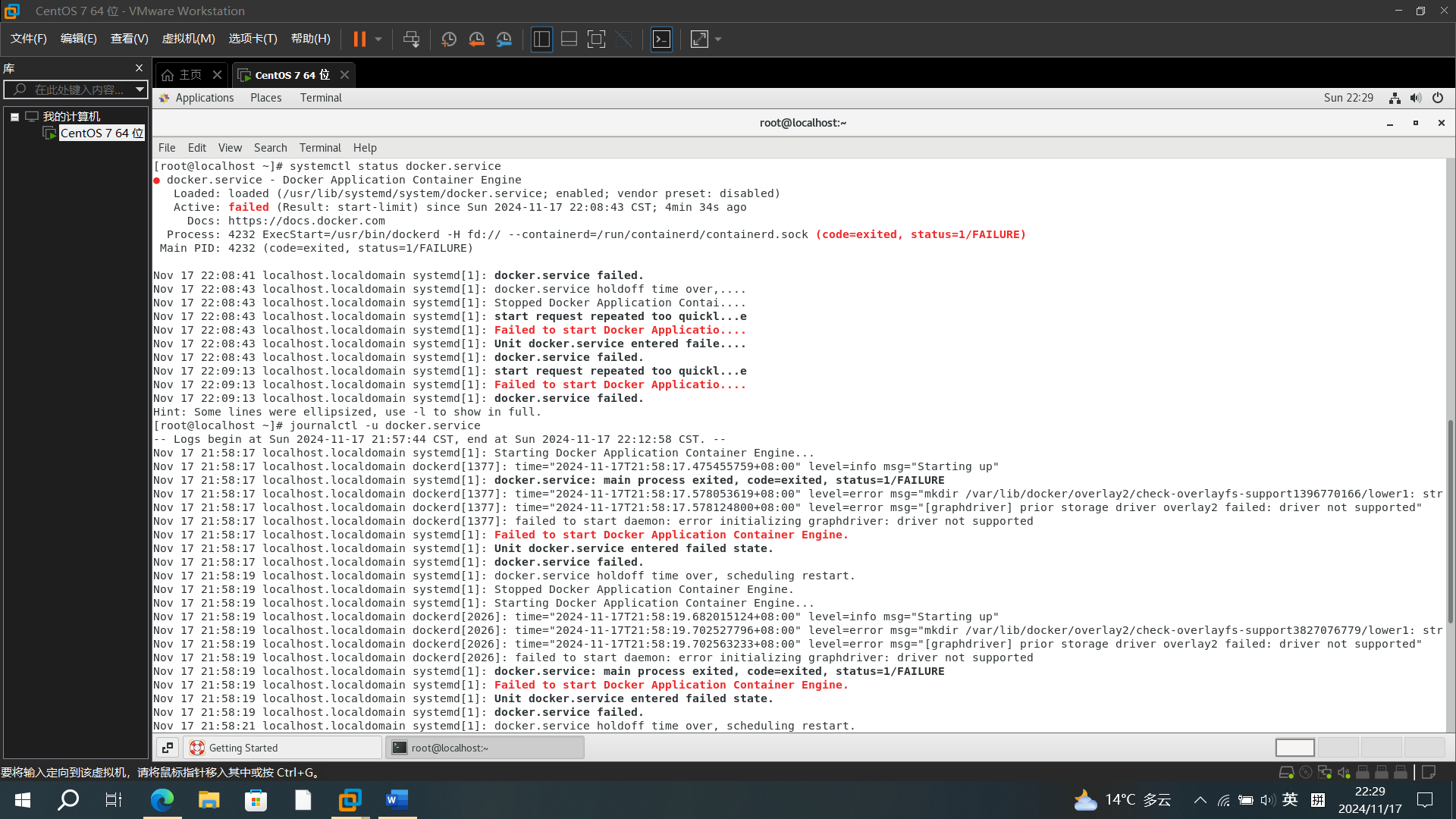Toggle the library sidebar view
Image resolution: width=1456 pixels, height=819 pixels.
(541, 39)
